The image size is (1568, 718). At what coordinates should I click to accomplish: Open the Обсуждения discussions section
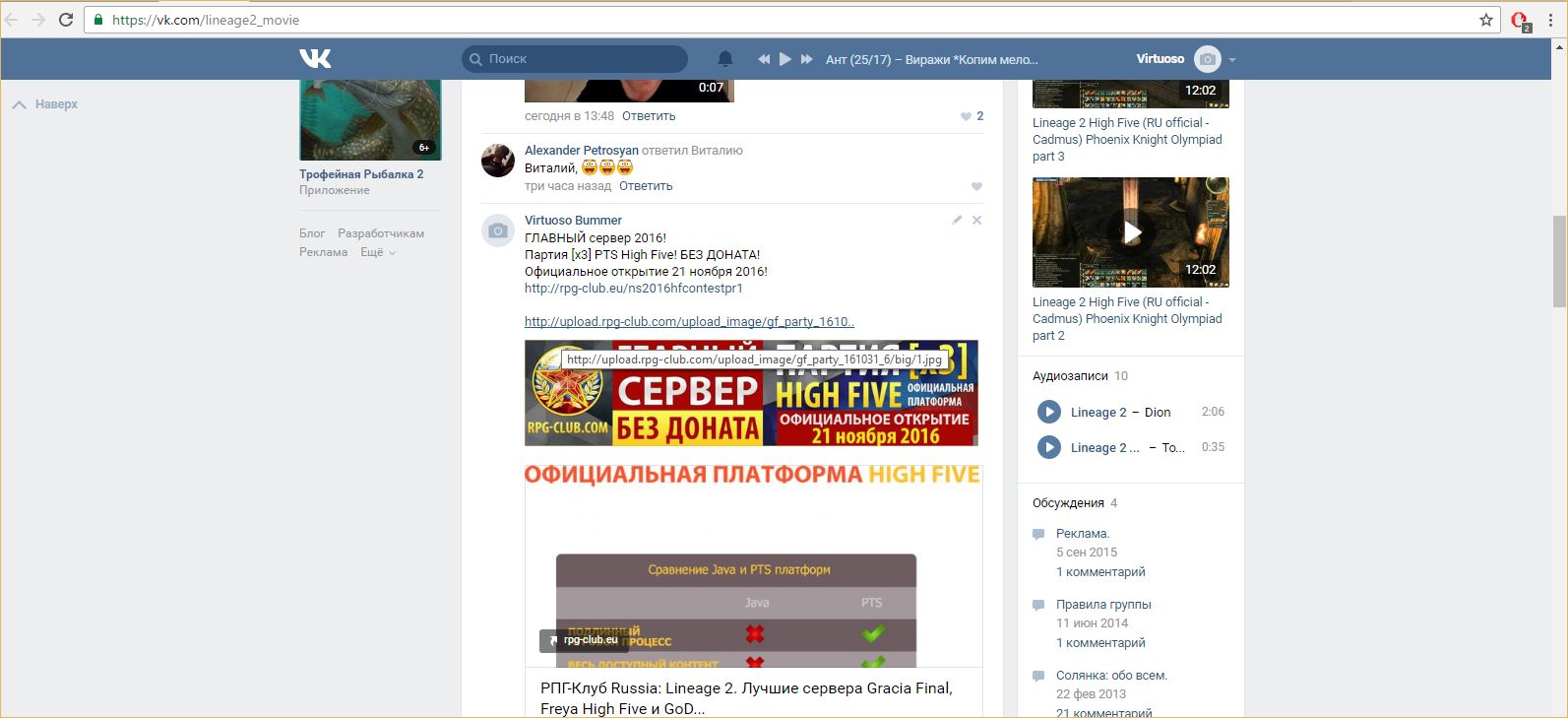[1068, 503]
